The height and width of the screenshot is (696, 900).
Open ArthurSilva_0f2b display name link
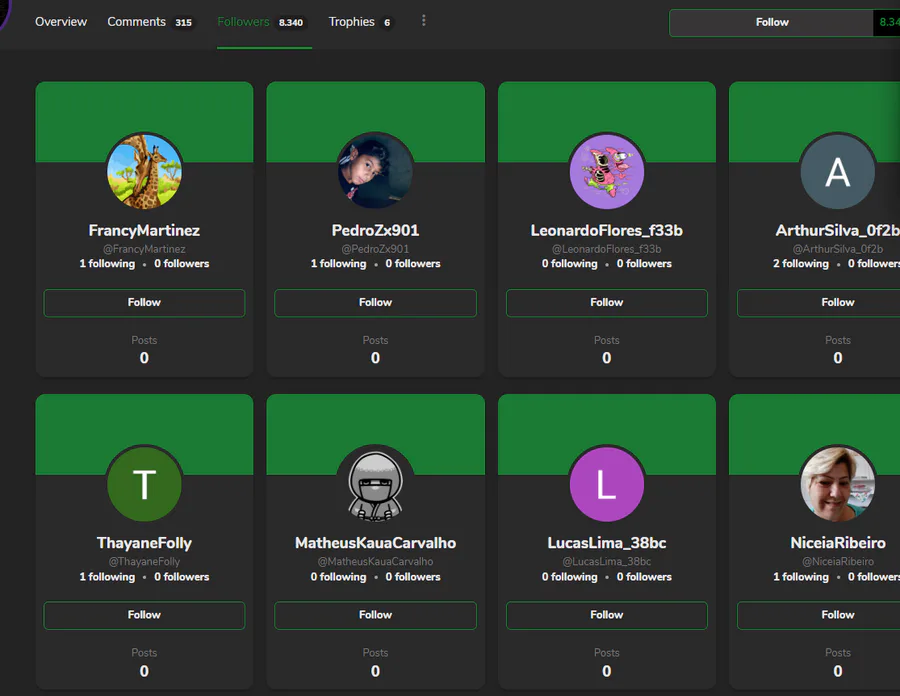837,230
